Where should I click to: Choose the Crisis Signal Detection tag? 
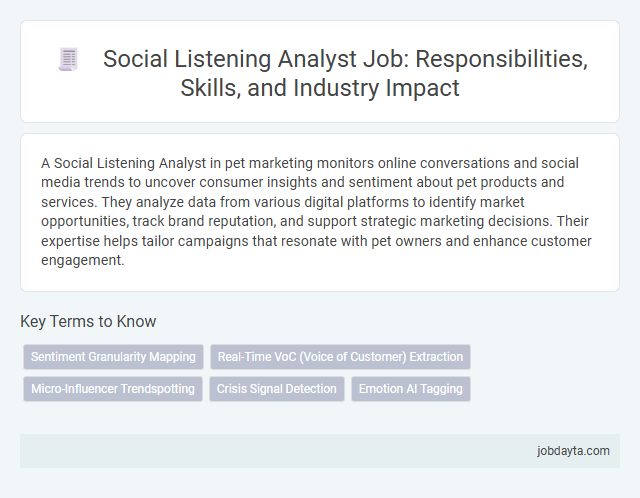277,389
